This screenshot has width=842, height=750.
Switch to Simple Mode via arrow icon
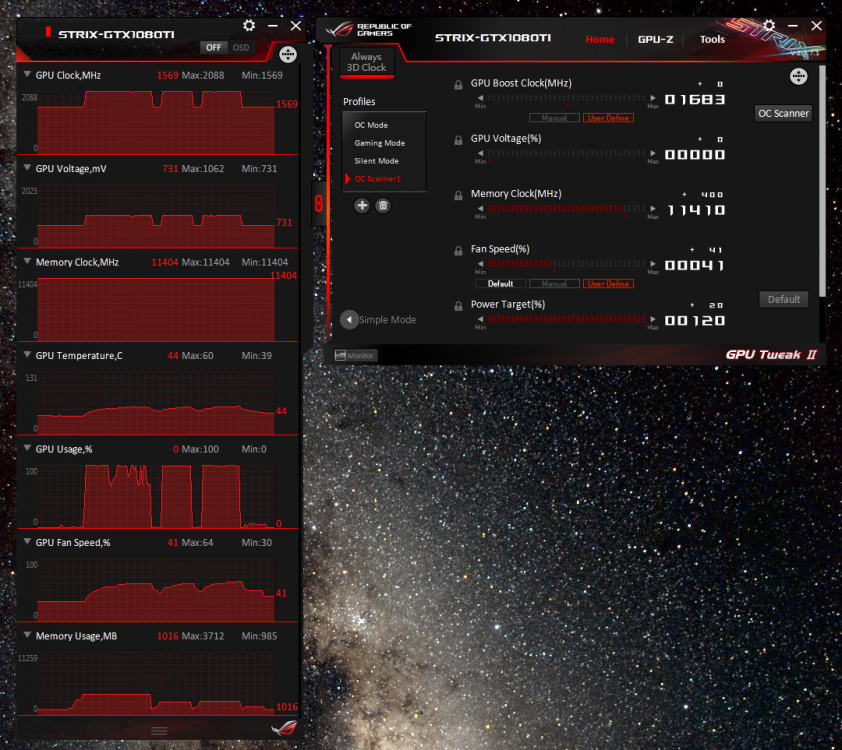point(349,320)
